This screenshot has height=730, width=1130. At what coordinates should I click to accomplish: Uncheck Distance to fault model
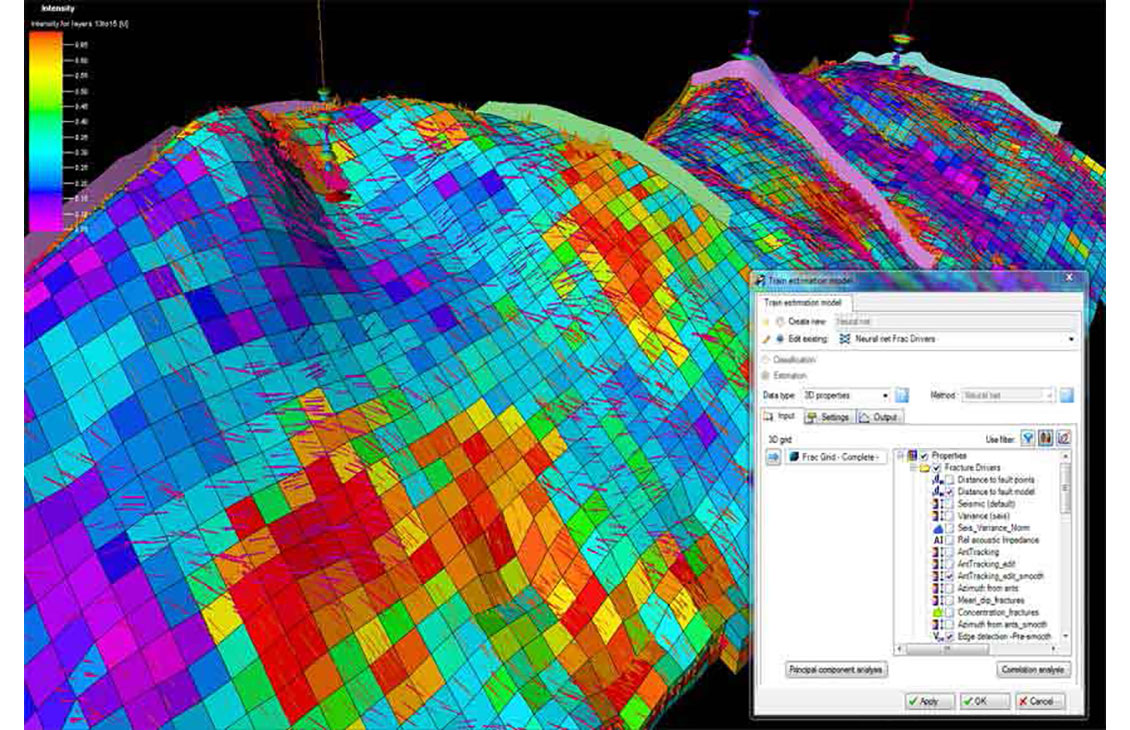coord(950,492)
